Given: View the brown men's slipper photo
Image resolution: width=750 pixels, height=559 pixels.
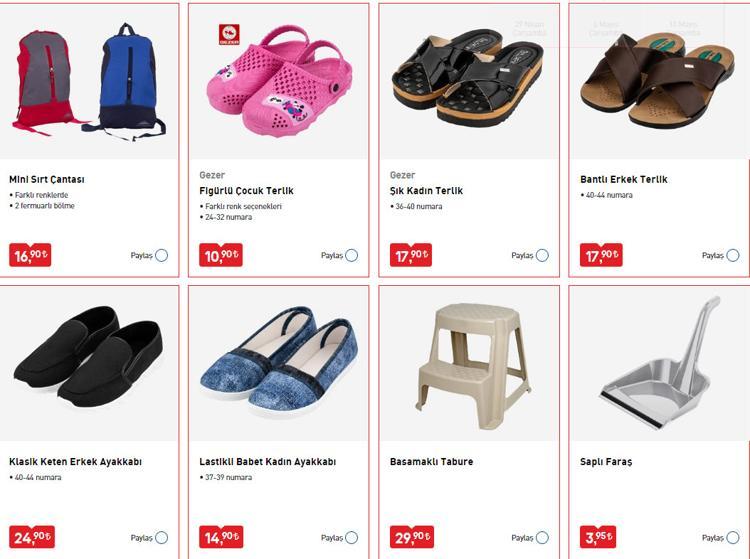Looking at the screenshot, I should pyautogui.click(x=657, y=79).
